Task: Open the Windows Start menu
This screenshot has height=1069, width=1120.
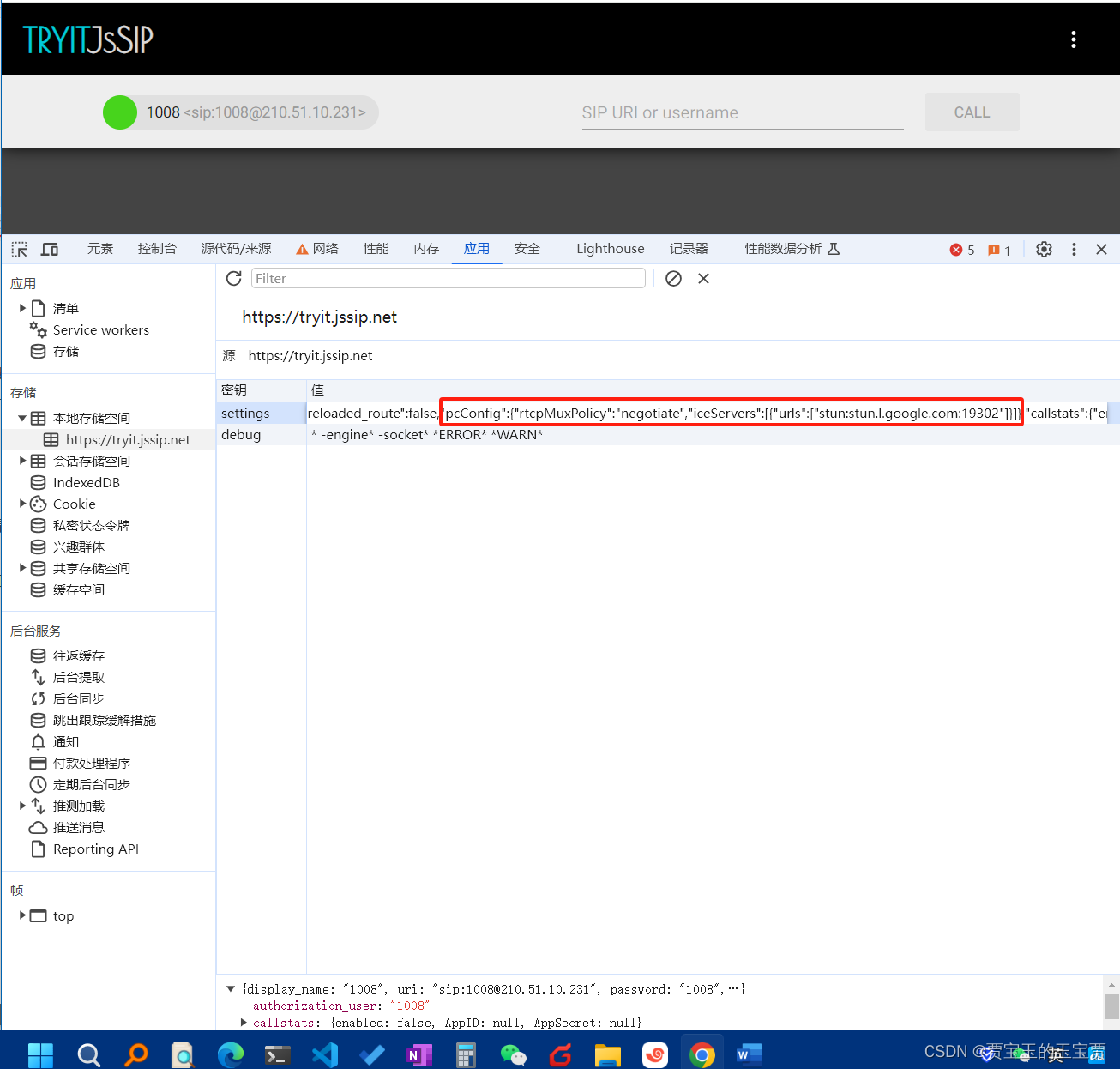Action: click(40, 1054)
